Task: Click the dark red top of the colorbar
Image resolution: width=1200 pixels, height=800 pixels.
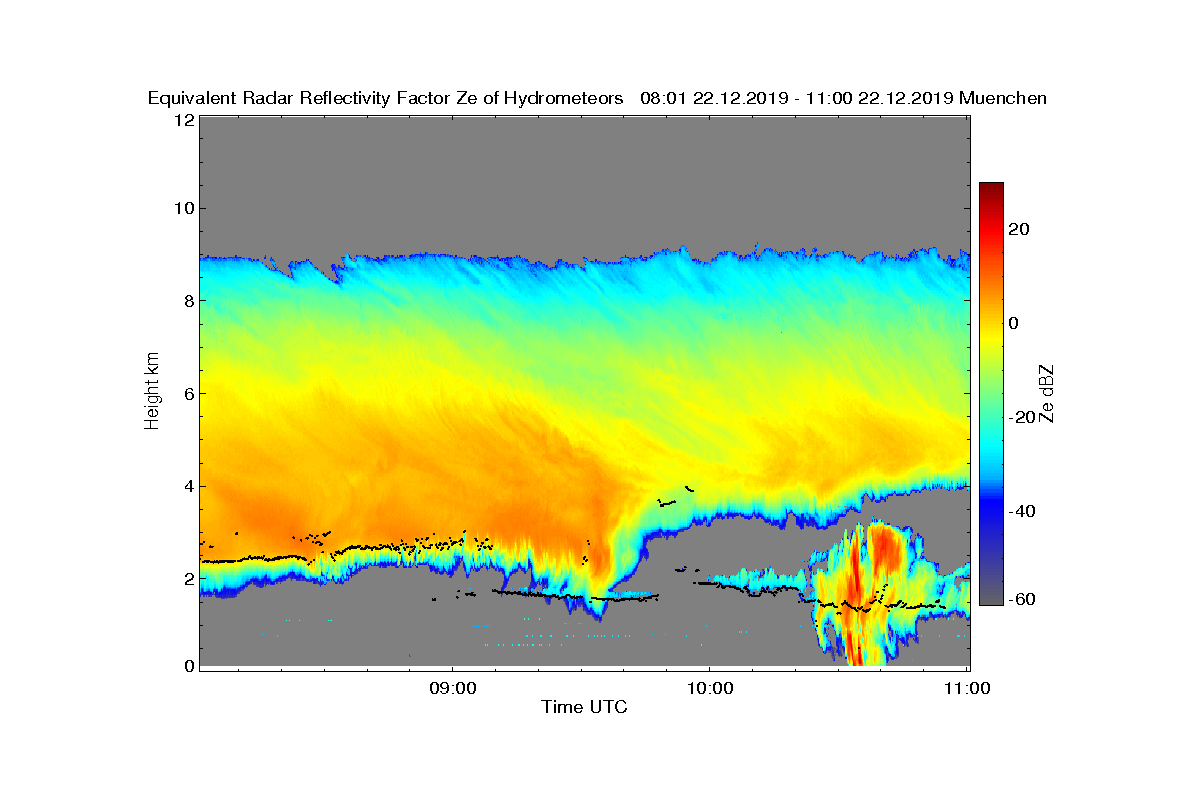Action: tap(991, 190)
